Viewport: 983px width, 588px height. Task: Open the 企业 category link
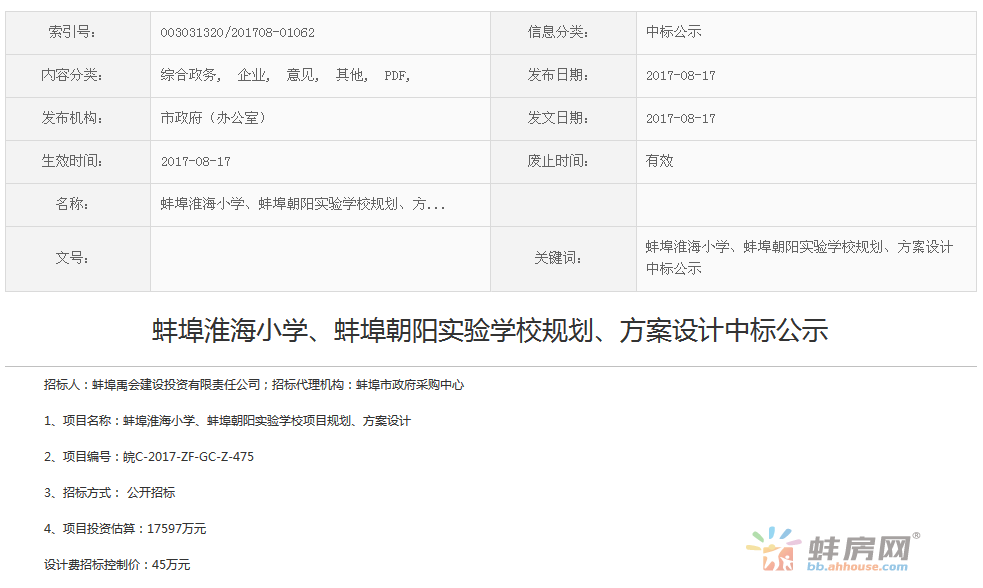click(253, 75)
